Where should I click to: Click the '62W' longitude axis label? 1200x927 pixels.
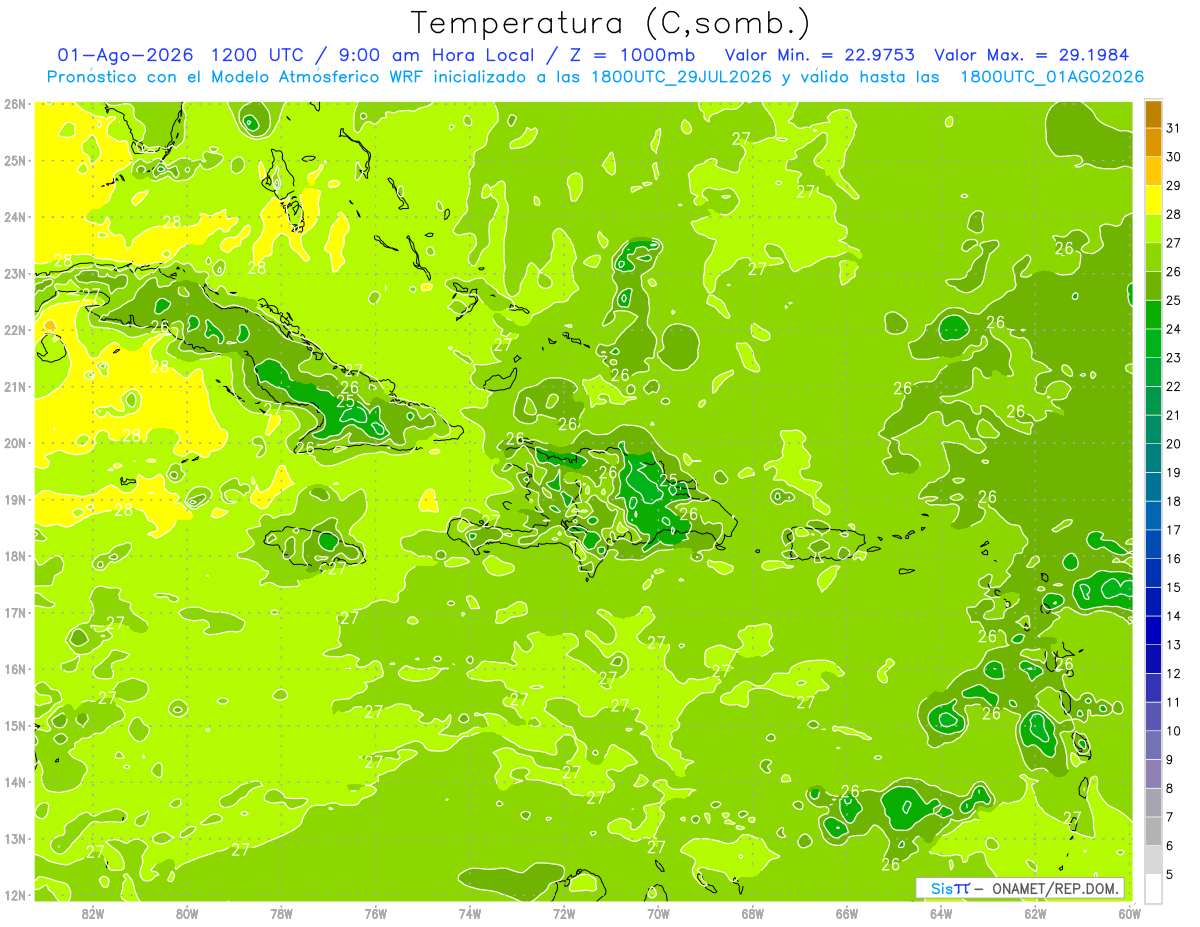[1035, 914]
